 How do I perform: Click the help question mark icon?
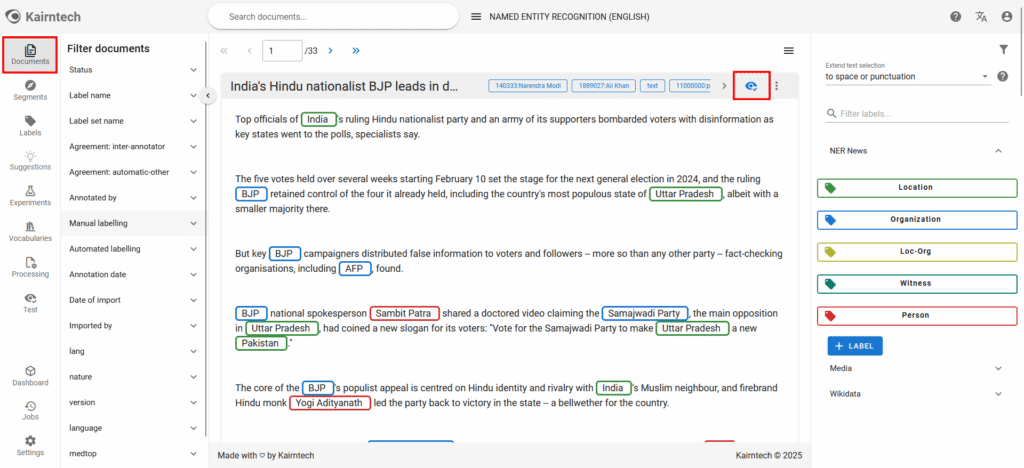tap(955, 17)
